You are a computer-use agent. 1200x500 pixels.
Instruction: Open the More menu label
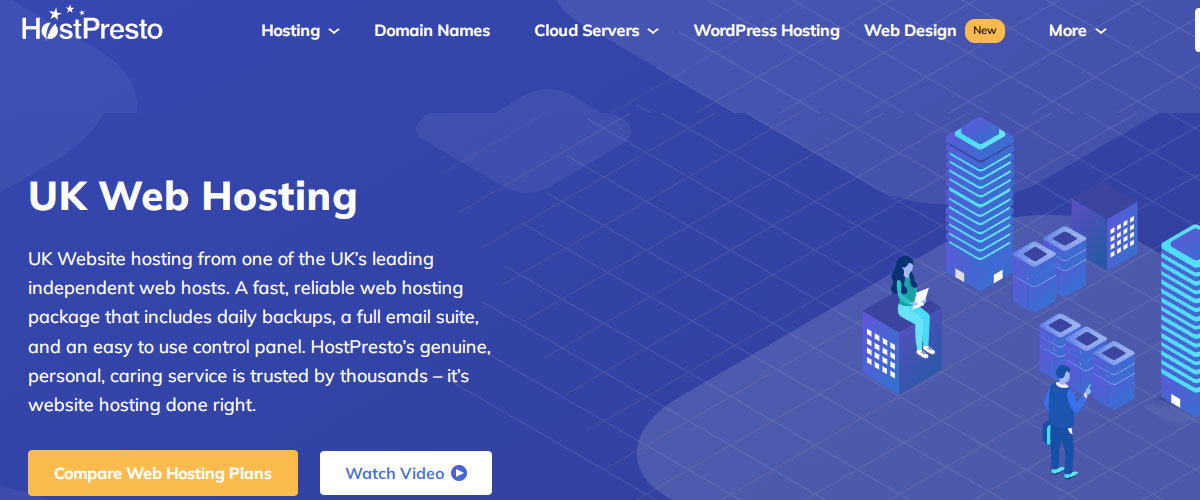[1067, 30]
